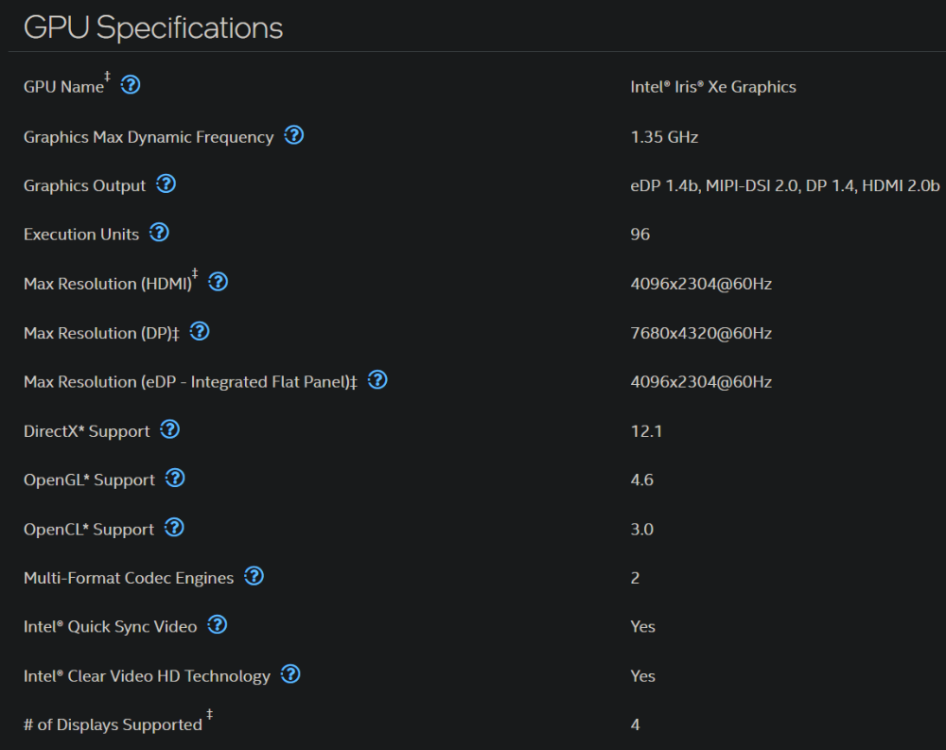Select the Intel Iris Xe Graphics value text

[x=713, y=87]
